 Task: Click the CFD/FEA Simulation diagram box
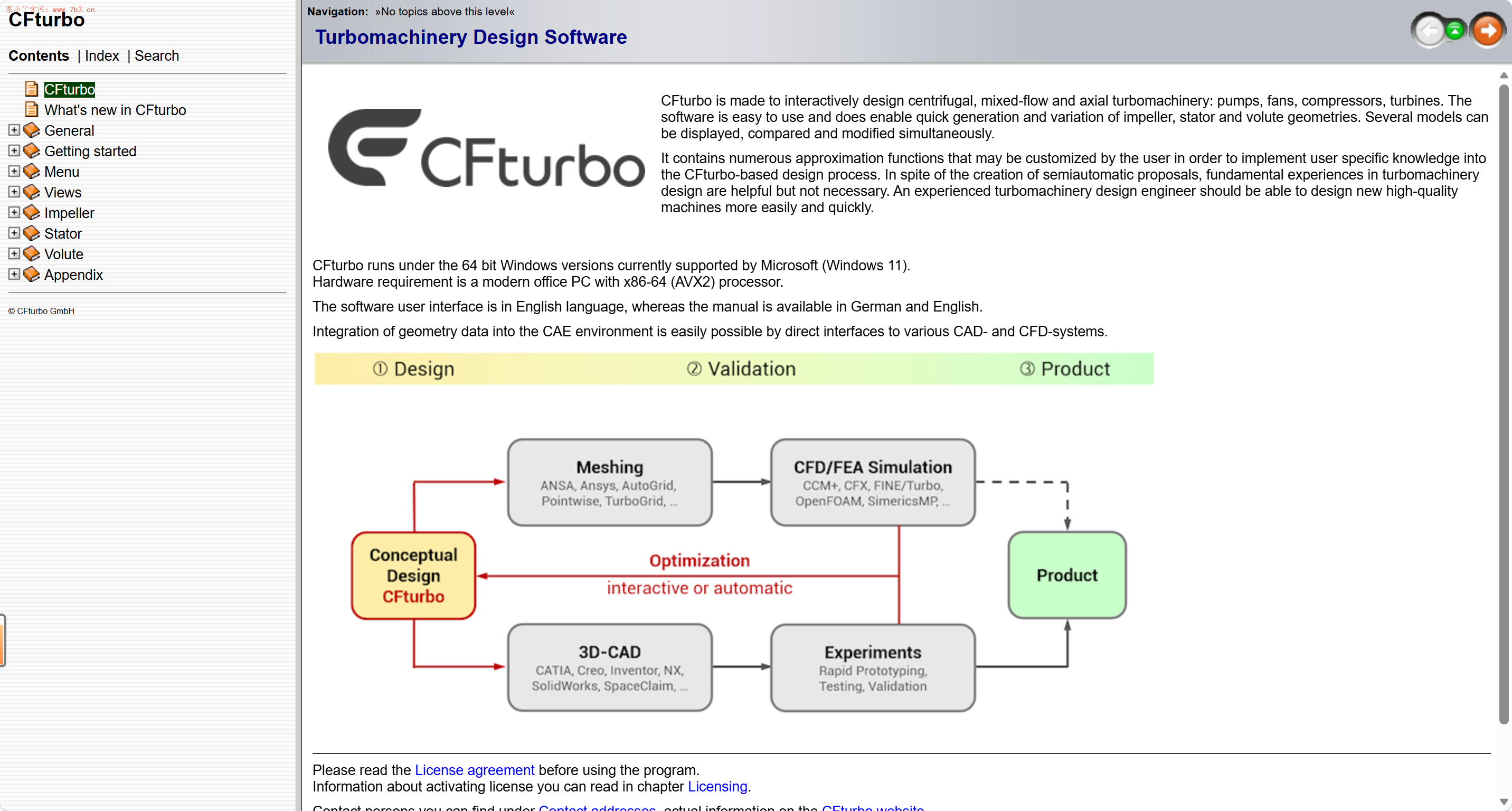tap(872, 482)
